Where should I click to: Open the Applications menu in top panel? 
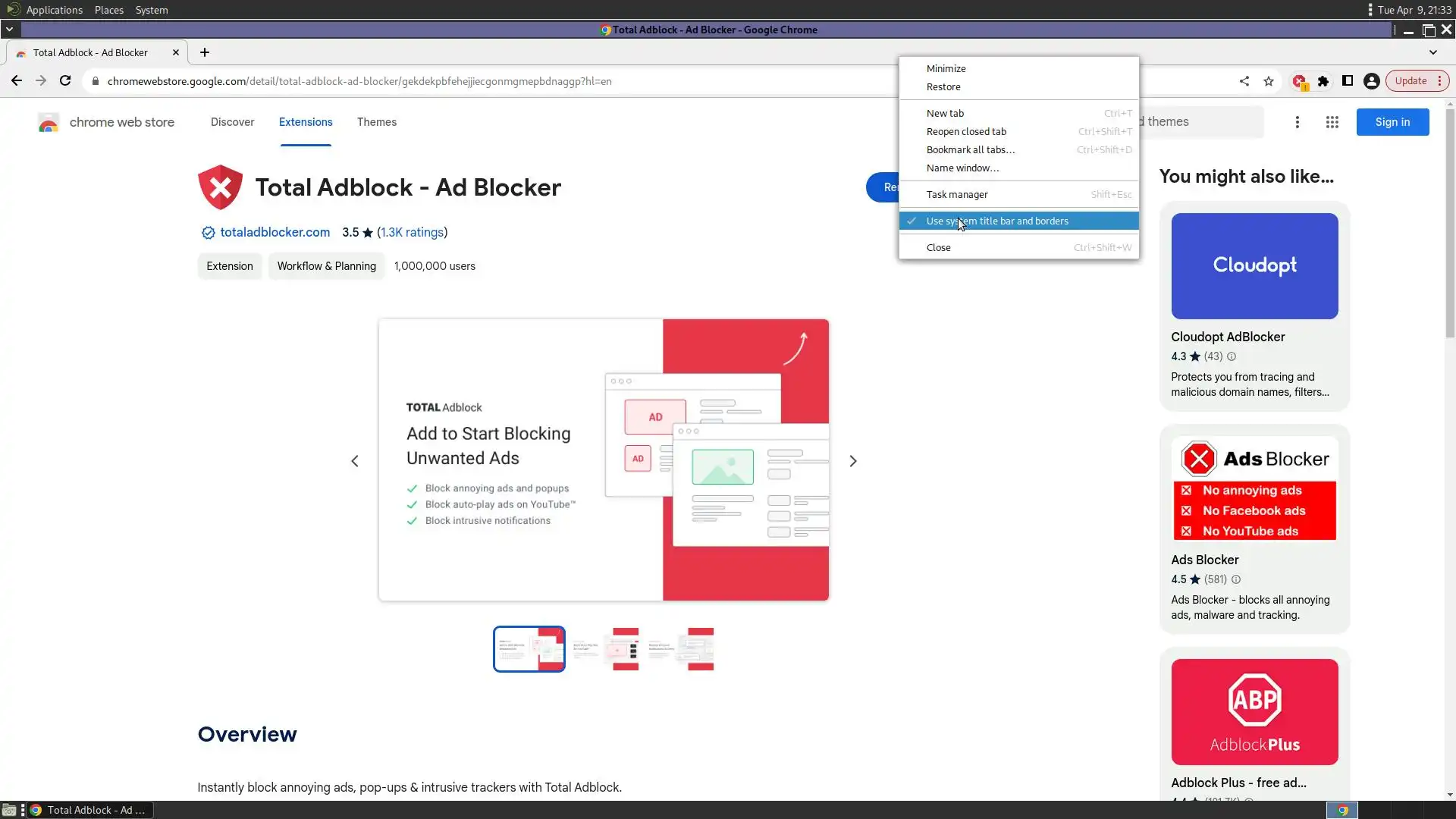[x=53, y=10]
